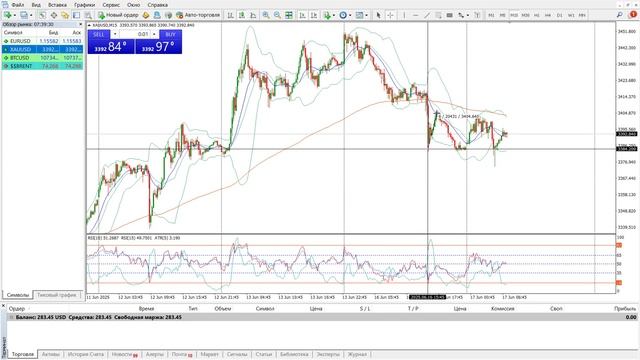Expand the new chart dropdown arrow

point(15,15)
